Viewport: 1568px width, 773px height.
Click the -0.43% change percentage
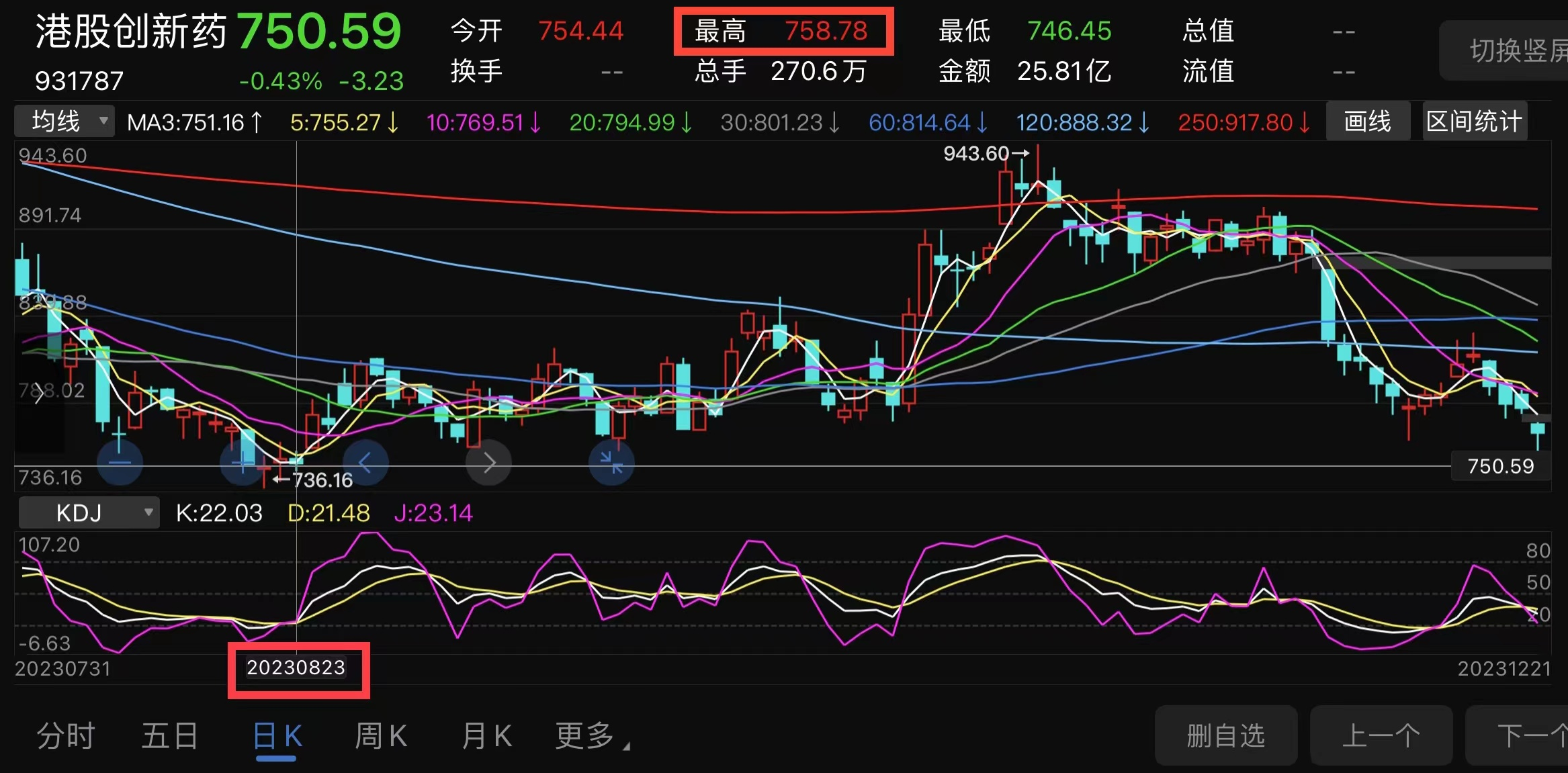coord(280,81)
